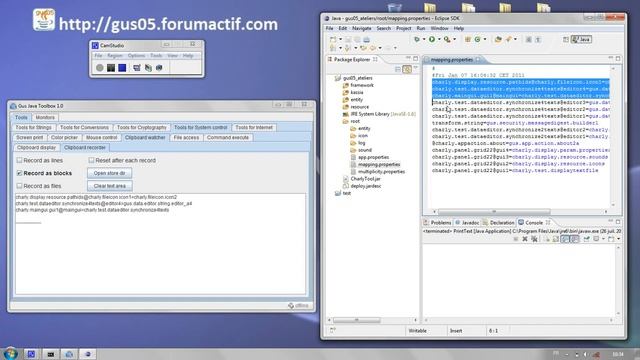The height and width of the screenshot is (360, 640).
Task: Select the Java perspective button
Action: click(x=581, y=39)
